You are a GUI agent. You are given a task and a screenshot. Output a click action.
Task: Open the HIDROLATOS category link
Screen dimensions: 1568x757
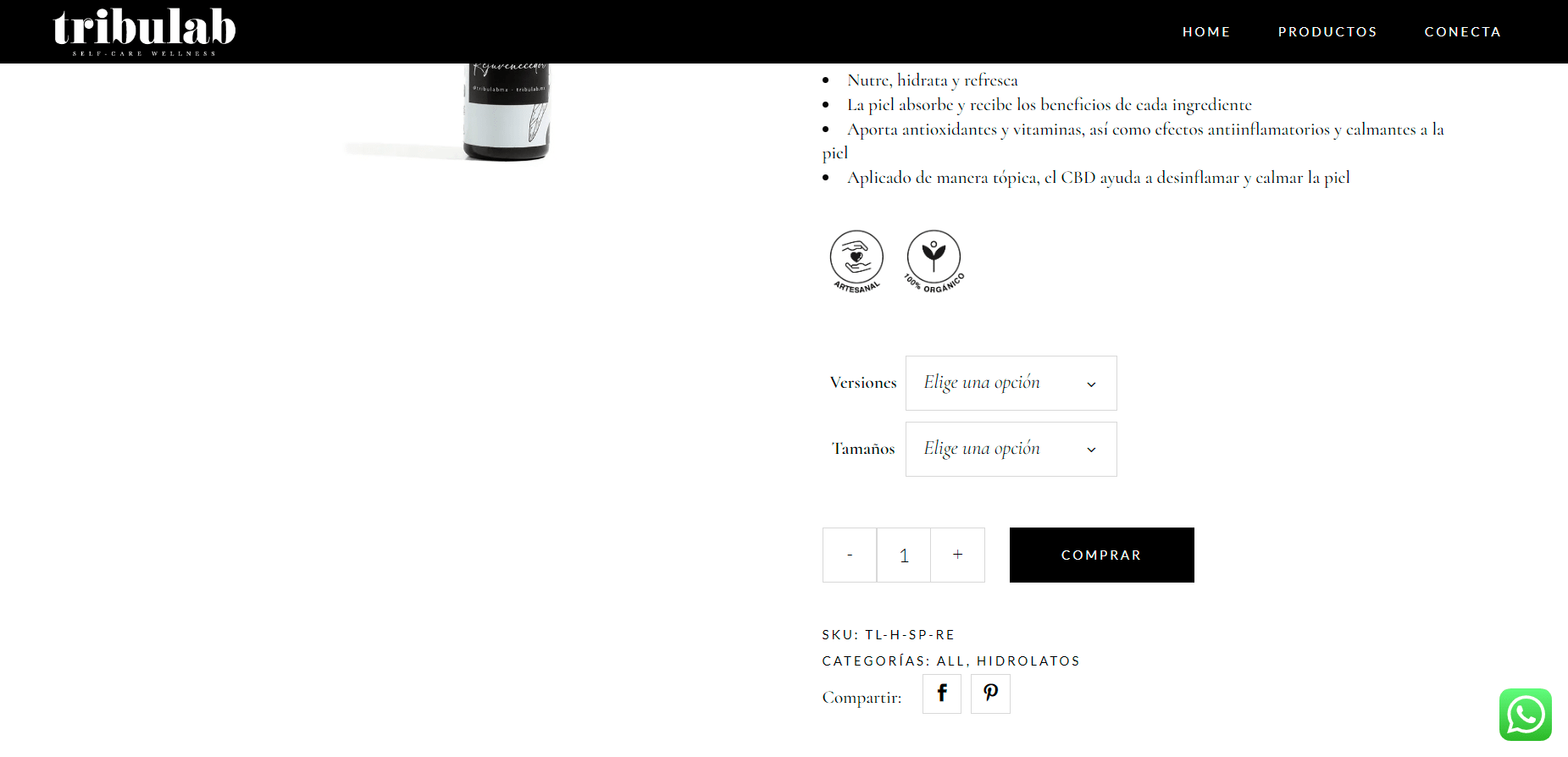pyautogui.click(x=1028, y=660)
